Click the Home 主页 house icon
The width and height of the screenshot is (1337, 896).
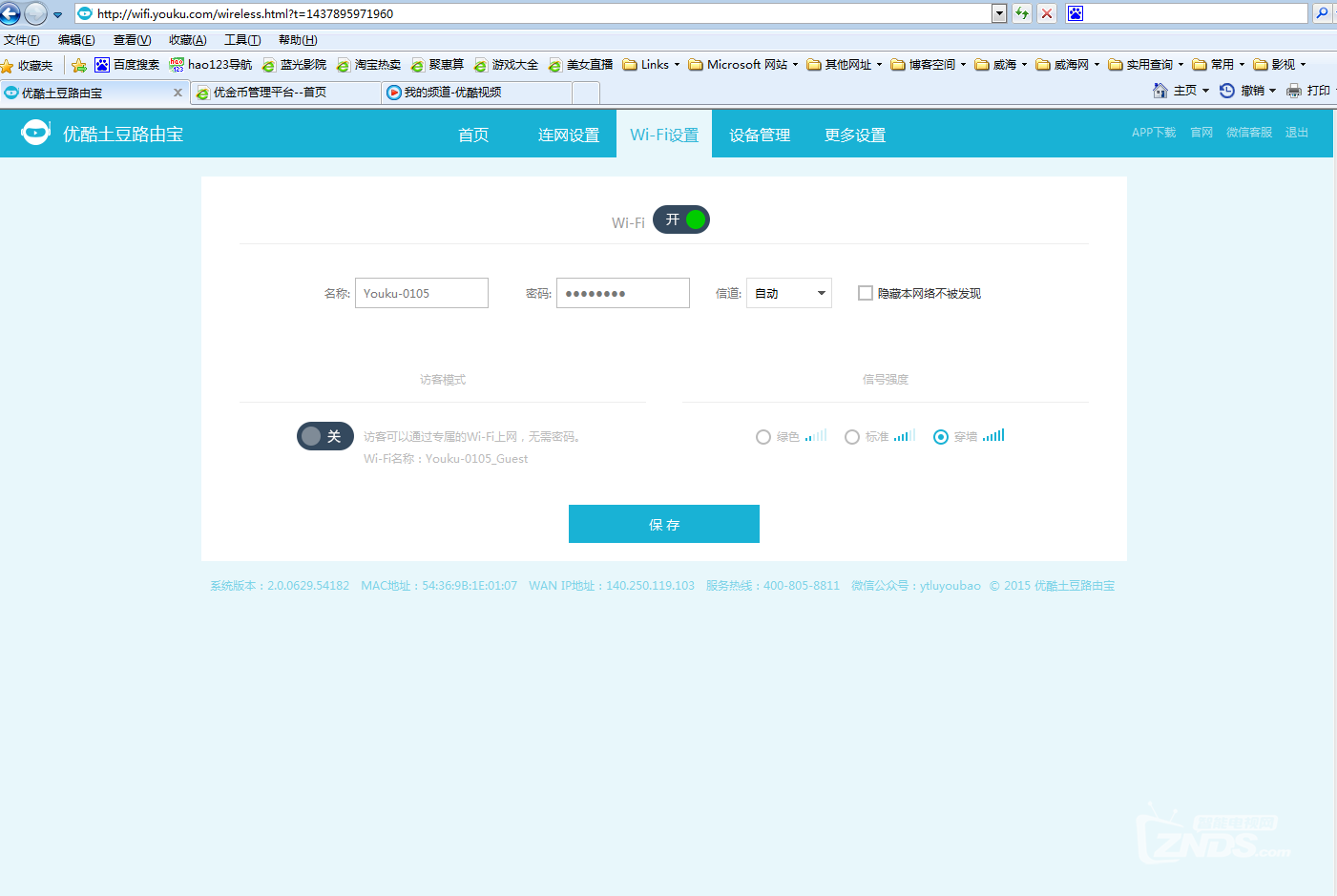coord(1160,91)
